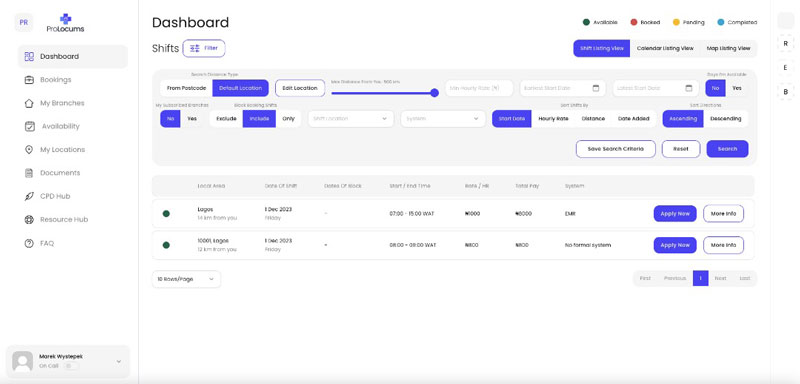This screenshot has height=384, width=800.
Task: Click the ProLocums logo
Action: tap(65, 23)
